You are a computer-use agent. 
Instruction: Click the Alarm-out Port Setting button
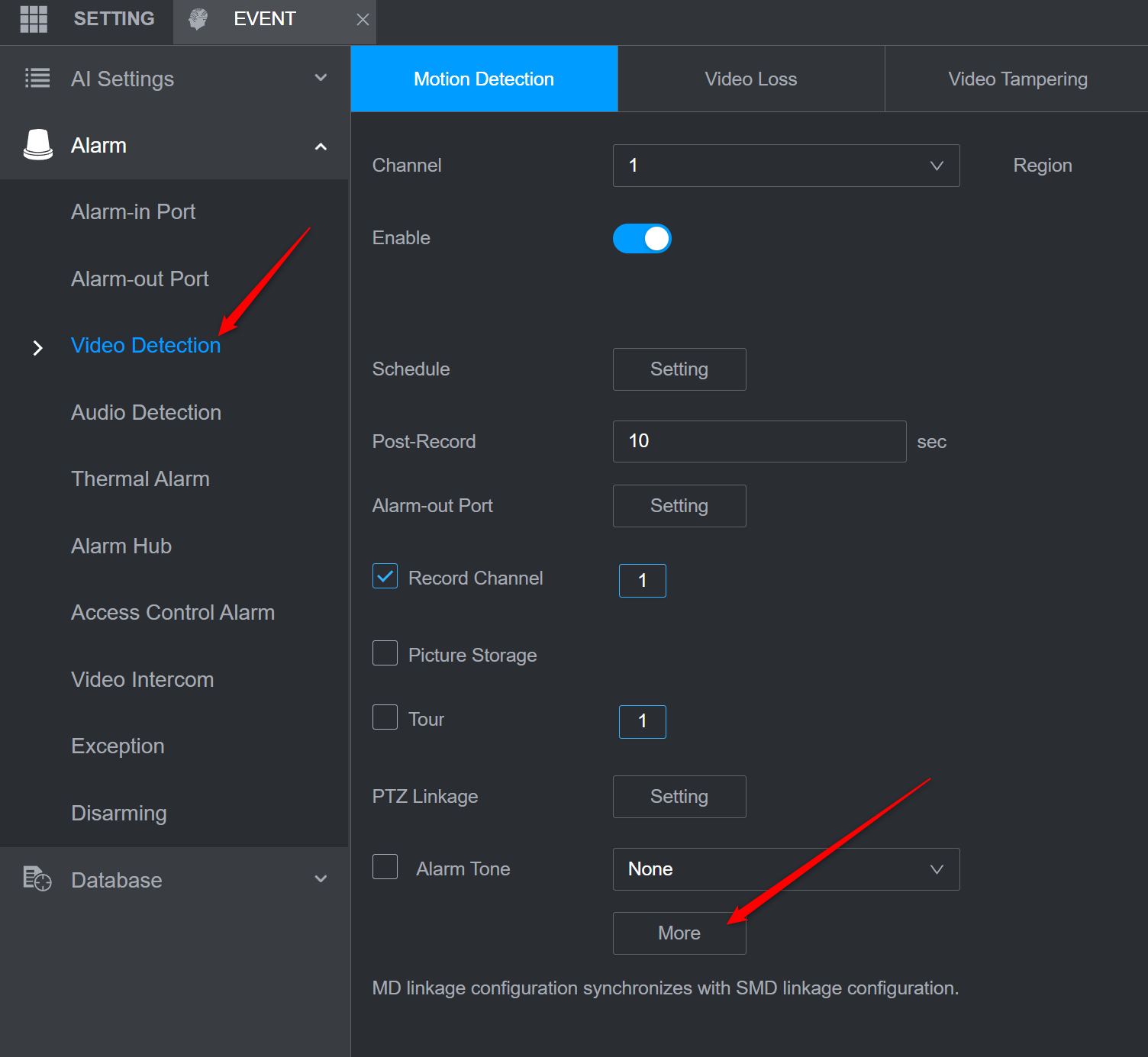[x=679, y=506]
